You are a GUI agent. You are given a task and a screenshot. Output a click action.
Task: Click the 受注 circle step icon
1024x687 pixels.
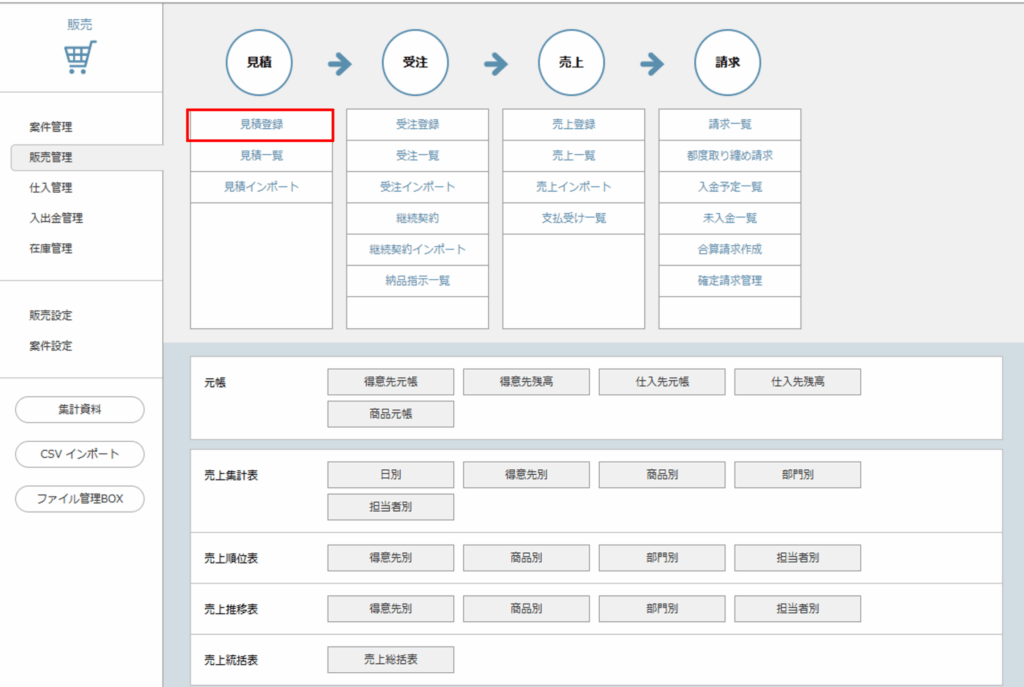(x=416, y=62)
